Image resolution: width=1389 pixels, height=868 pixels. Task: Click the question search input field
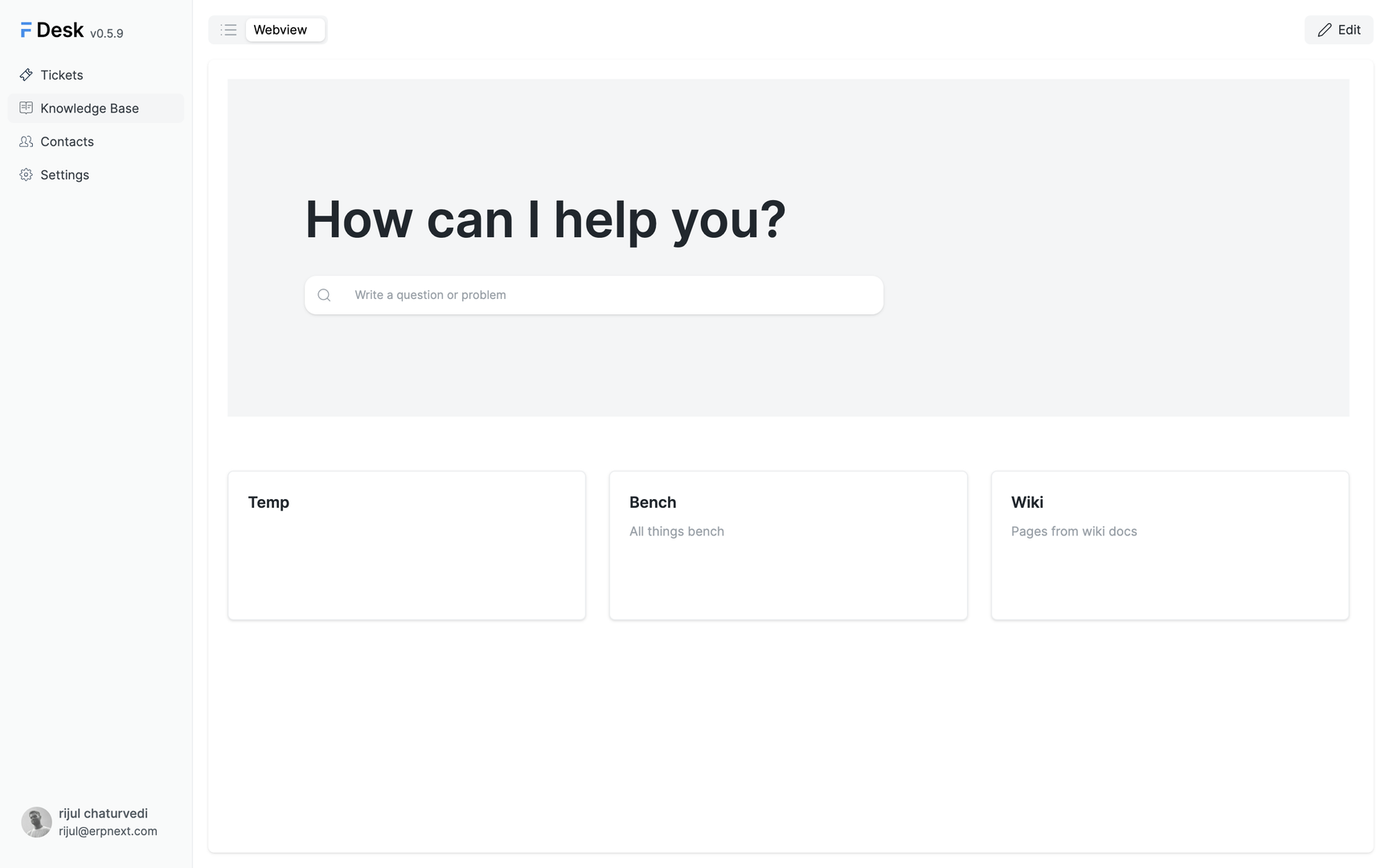(x=594, y=295)
